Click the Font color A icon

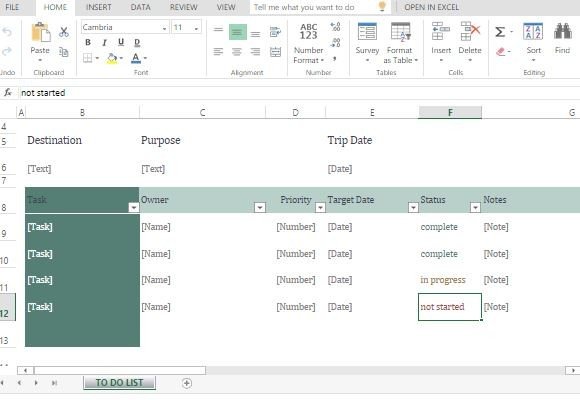(136, 58)
